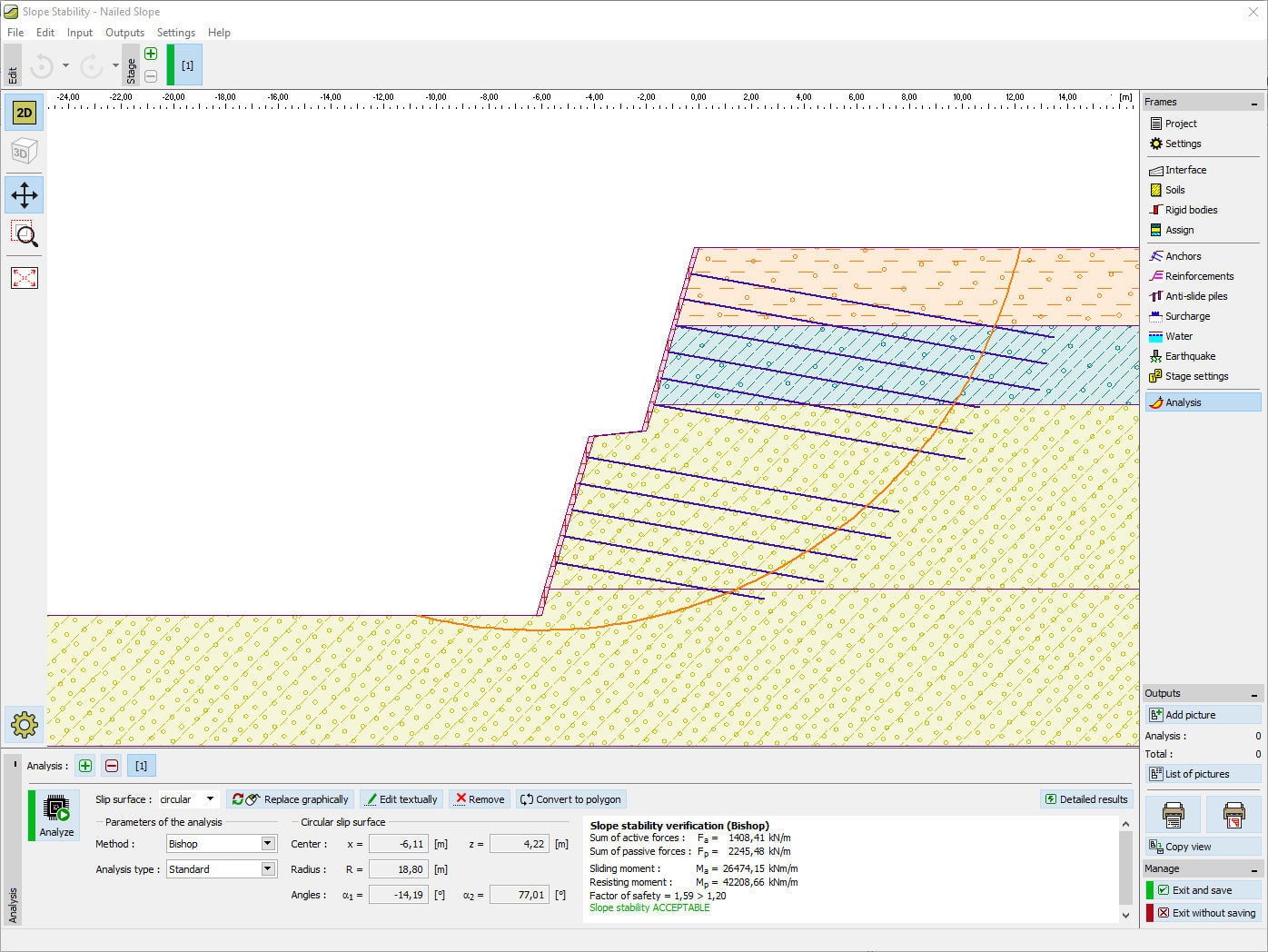1268x952 pixels.
Task: Open the Anchors frame
Action: (1181, 255)
